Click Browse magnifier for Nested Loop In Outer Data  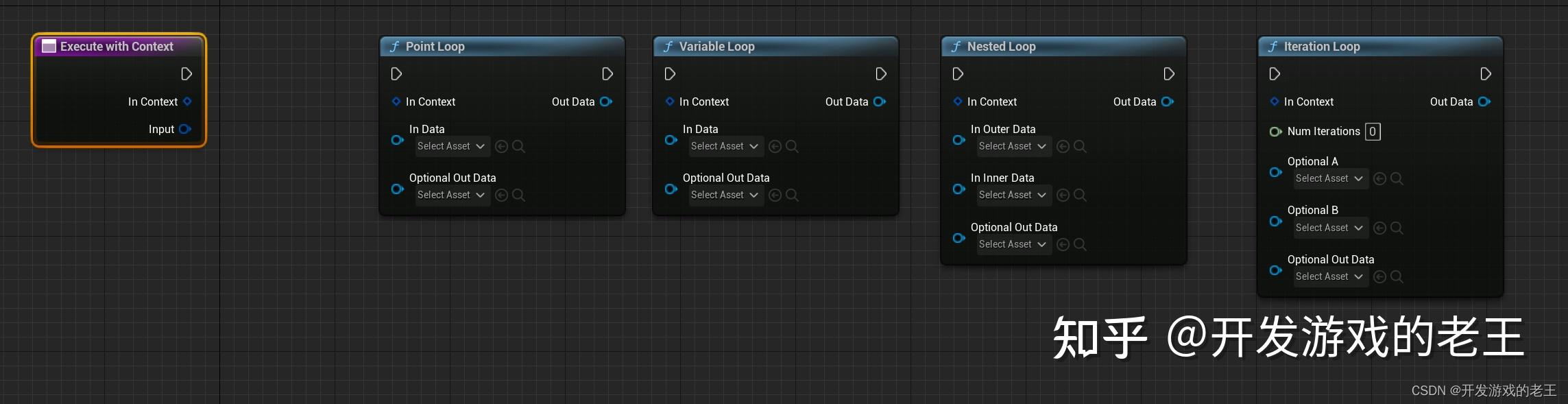1080,146
